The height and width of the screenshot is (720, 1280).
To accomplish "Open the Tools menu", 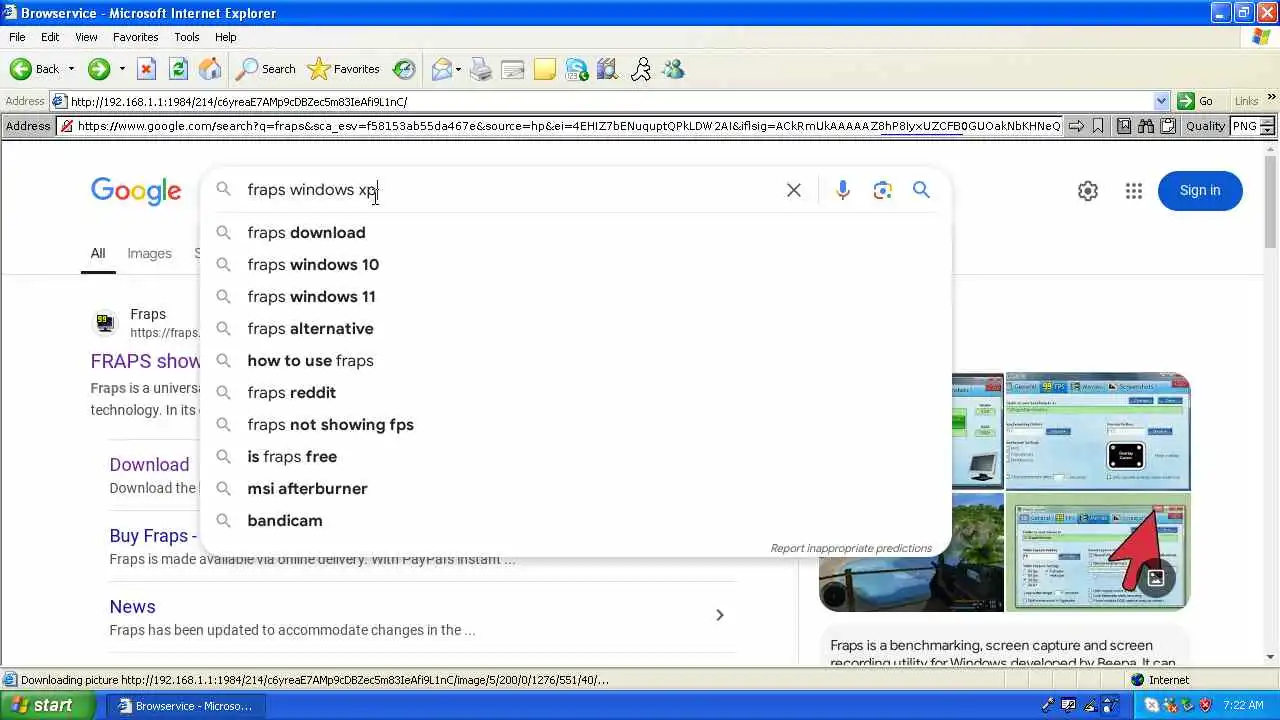I will click(187, 37).
